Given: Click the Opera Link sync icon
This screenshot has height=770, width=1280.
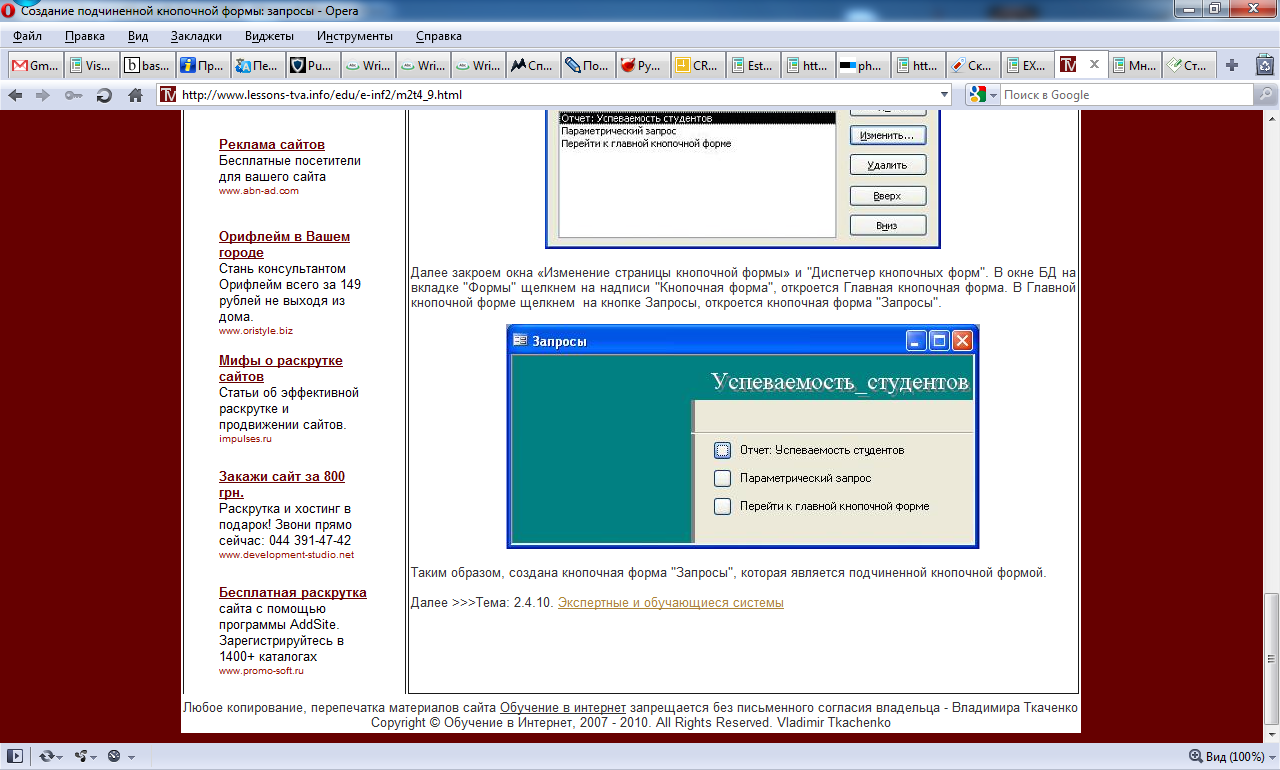Looking at the screenshot, I should [x=46, y=756].
